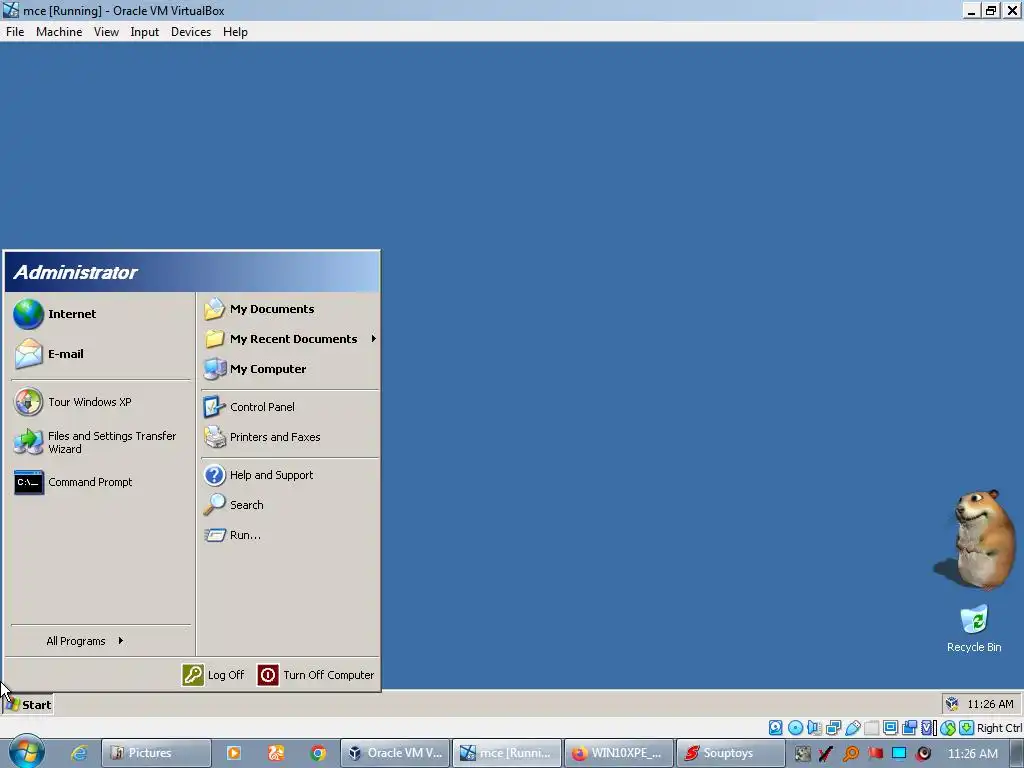Click the CPU virtualization V icon
The image size is (1024, 768).
pos(928,728)
